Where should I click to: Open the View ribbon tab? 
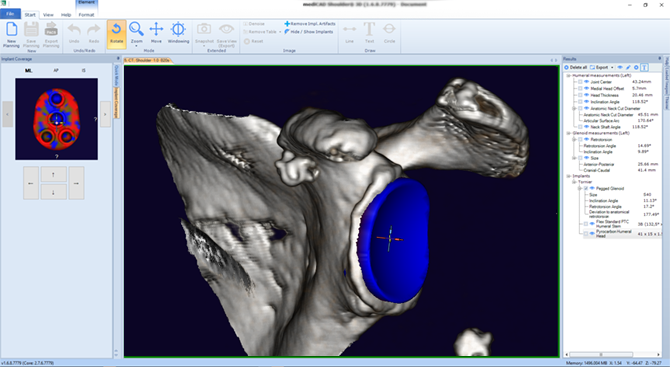pyautogui.click(x=48, y=15)
